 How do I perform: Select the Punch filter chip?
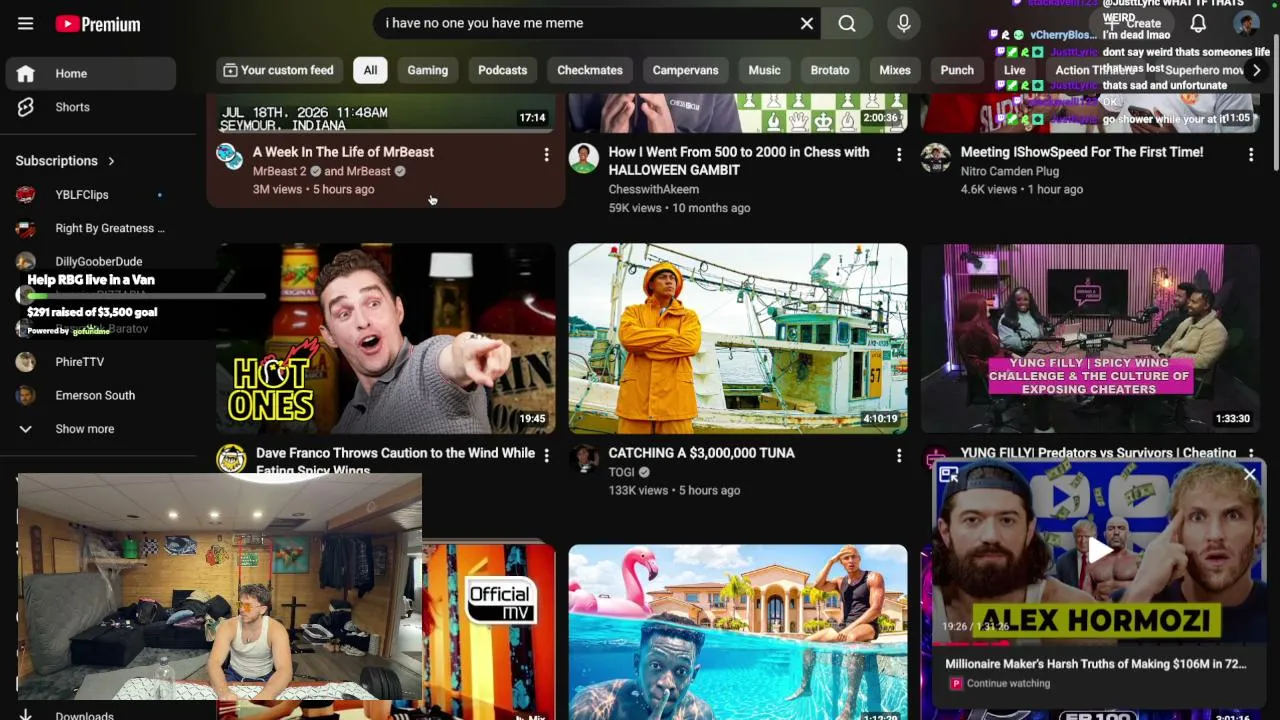pyautogui.click(x=957, y=70)
